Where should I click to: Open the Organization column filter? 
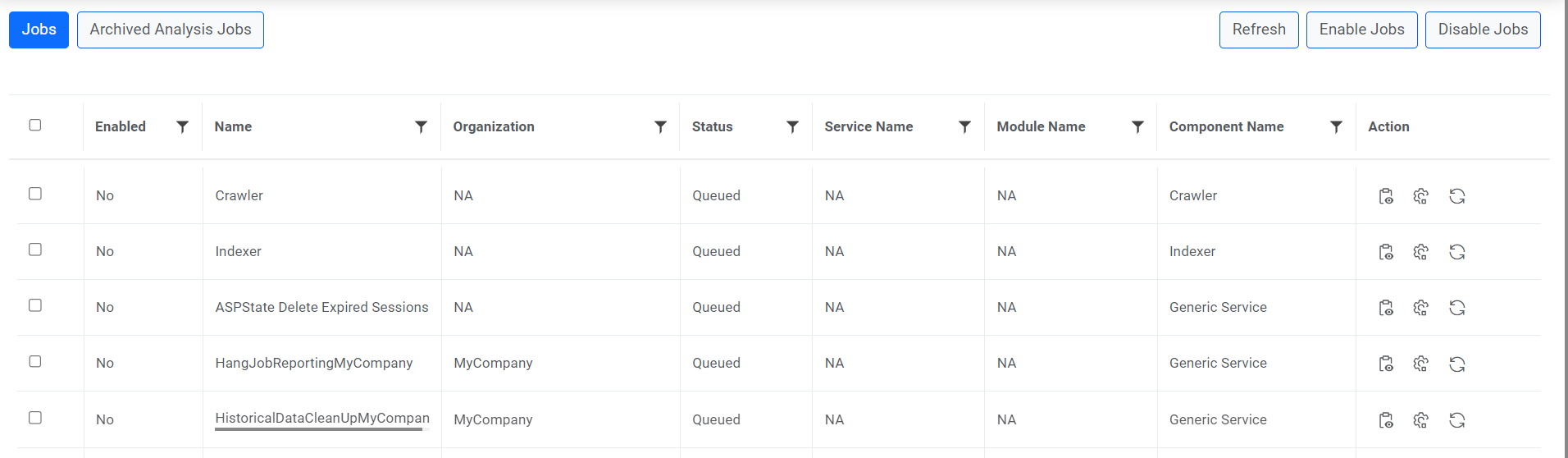pyautogui.click(x=660, y=126)
